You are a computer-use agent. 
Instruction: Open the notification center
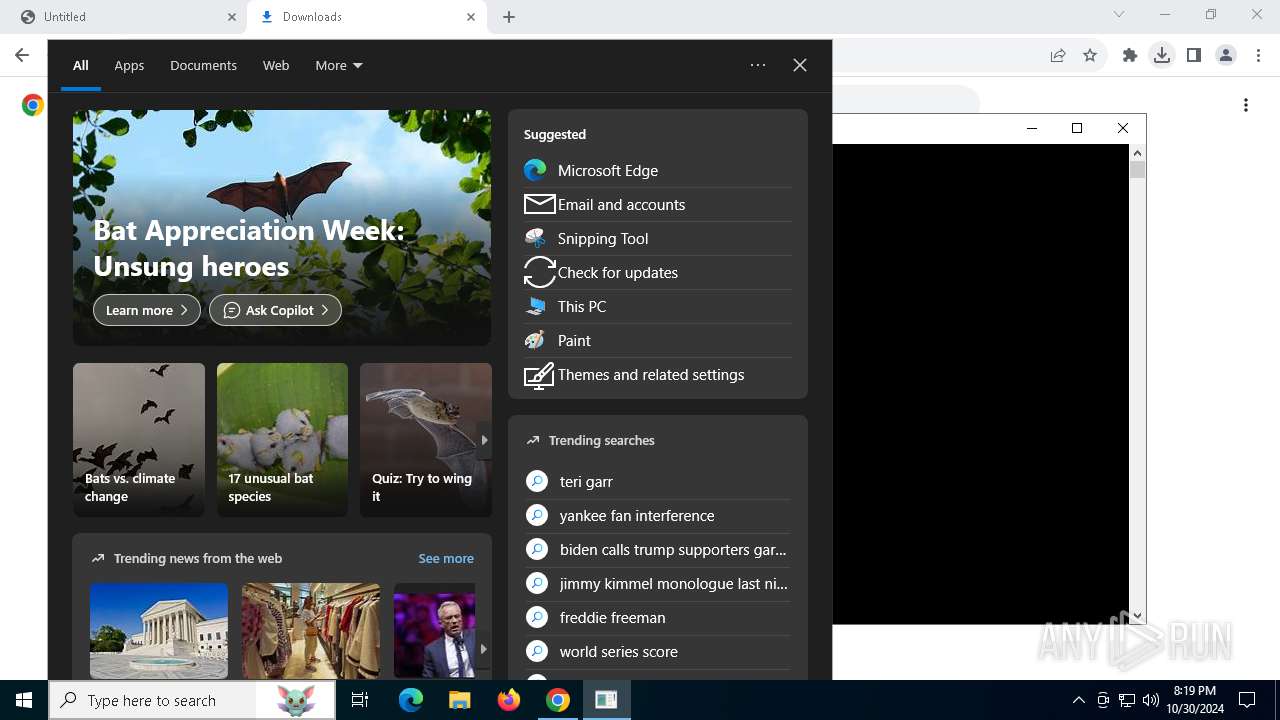pyautogui.click(x=1247, y=700)
